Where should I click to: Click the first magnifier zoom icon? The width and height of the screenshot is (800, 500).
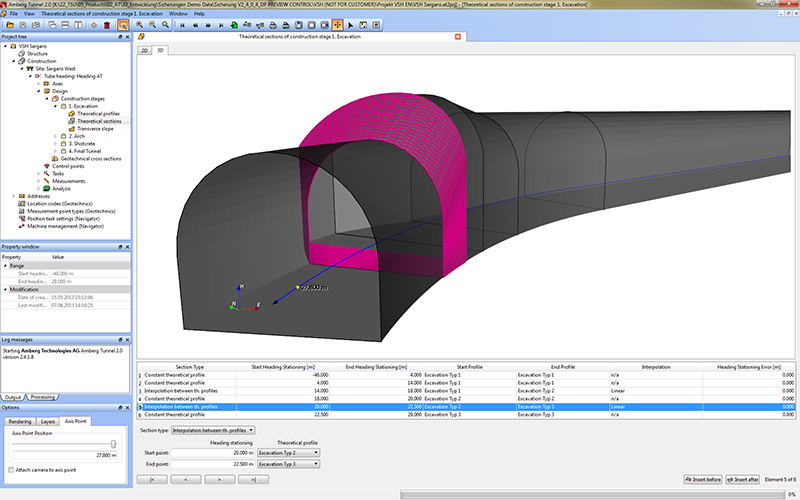coord(139,25)
